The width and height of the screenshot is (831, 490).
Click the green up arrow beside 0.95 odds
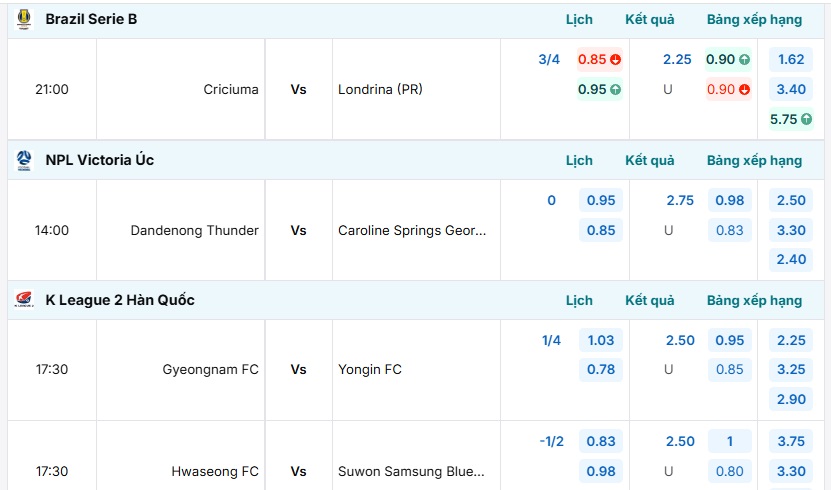pyautogui.click(x=615, y=90)
